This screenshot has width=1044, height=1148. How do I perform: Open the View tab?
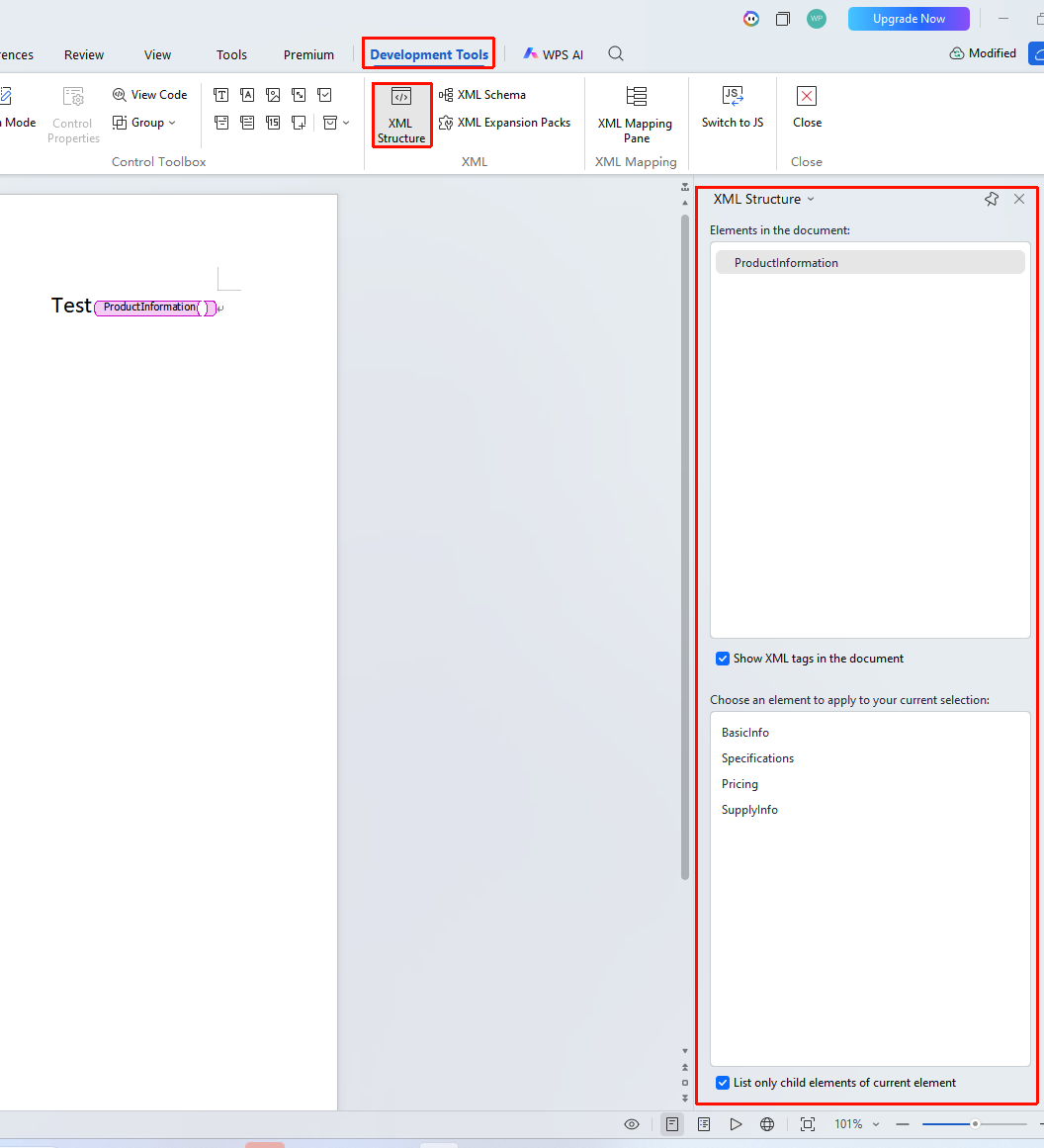[x=157, y=55]
